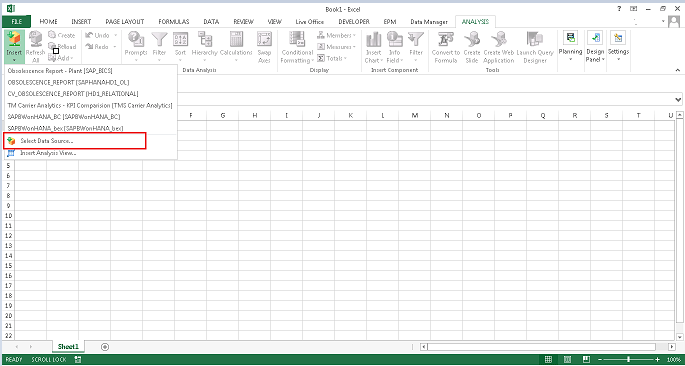Switch to the Data Manager tab
The width and height of the screenshot is (685, 366).
point(429,21)
